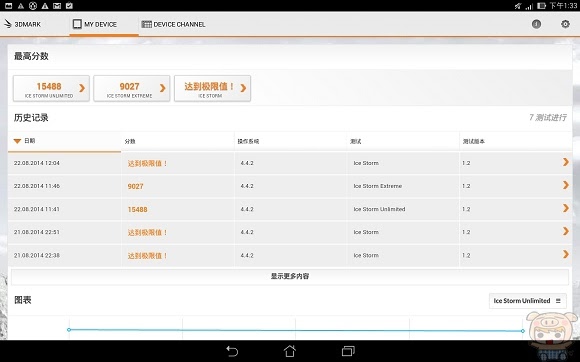This screenshot has width=580, height=362.
Task: Click the 达到极限值 score for 21.08.2014 22:51
Action: point(147,233)
